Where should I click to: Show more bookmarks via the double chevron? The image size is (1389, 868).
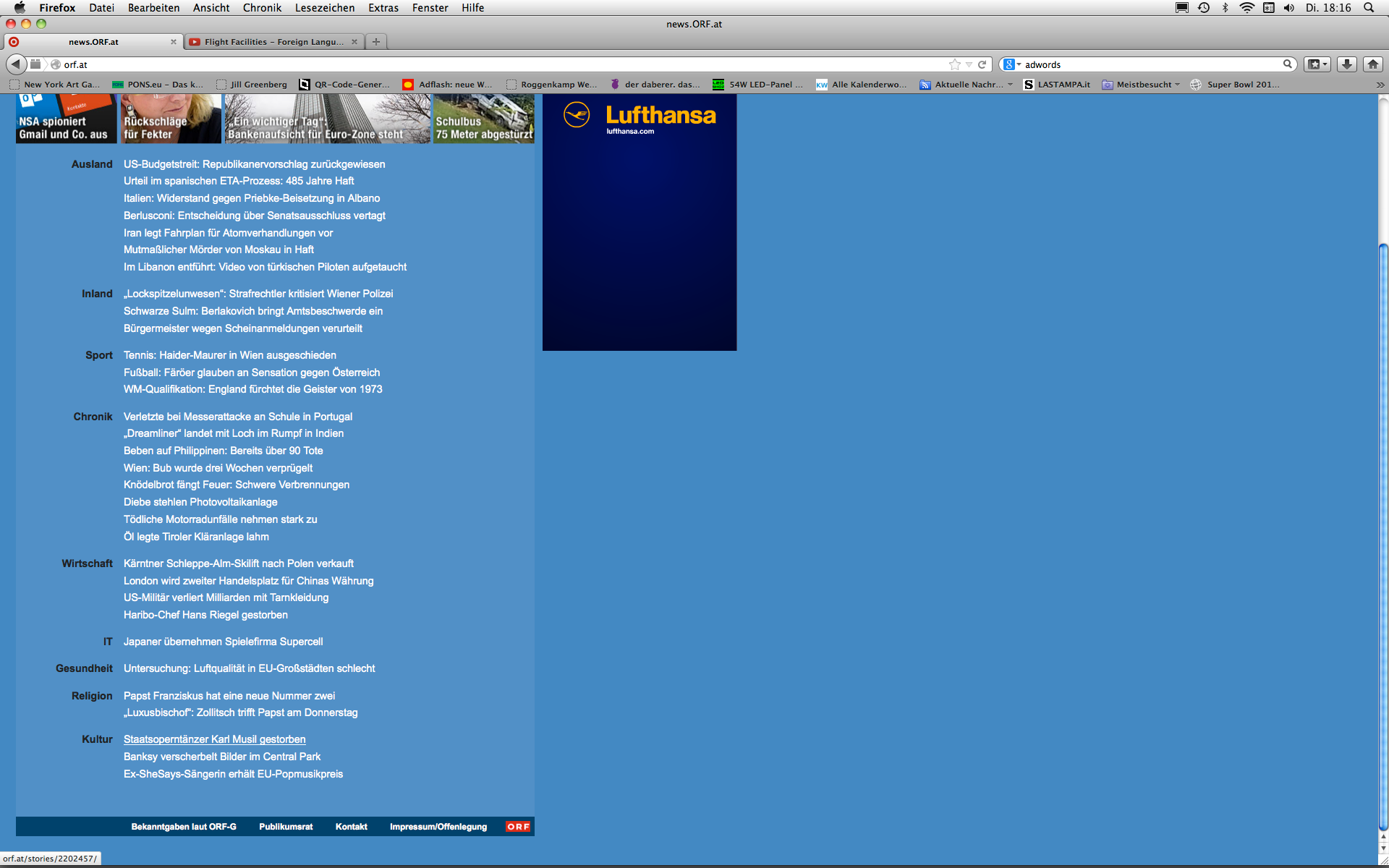[1380, 85]
